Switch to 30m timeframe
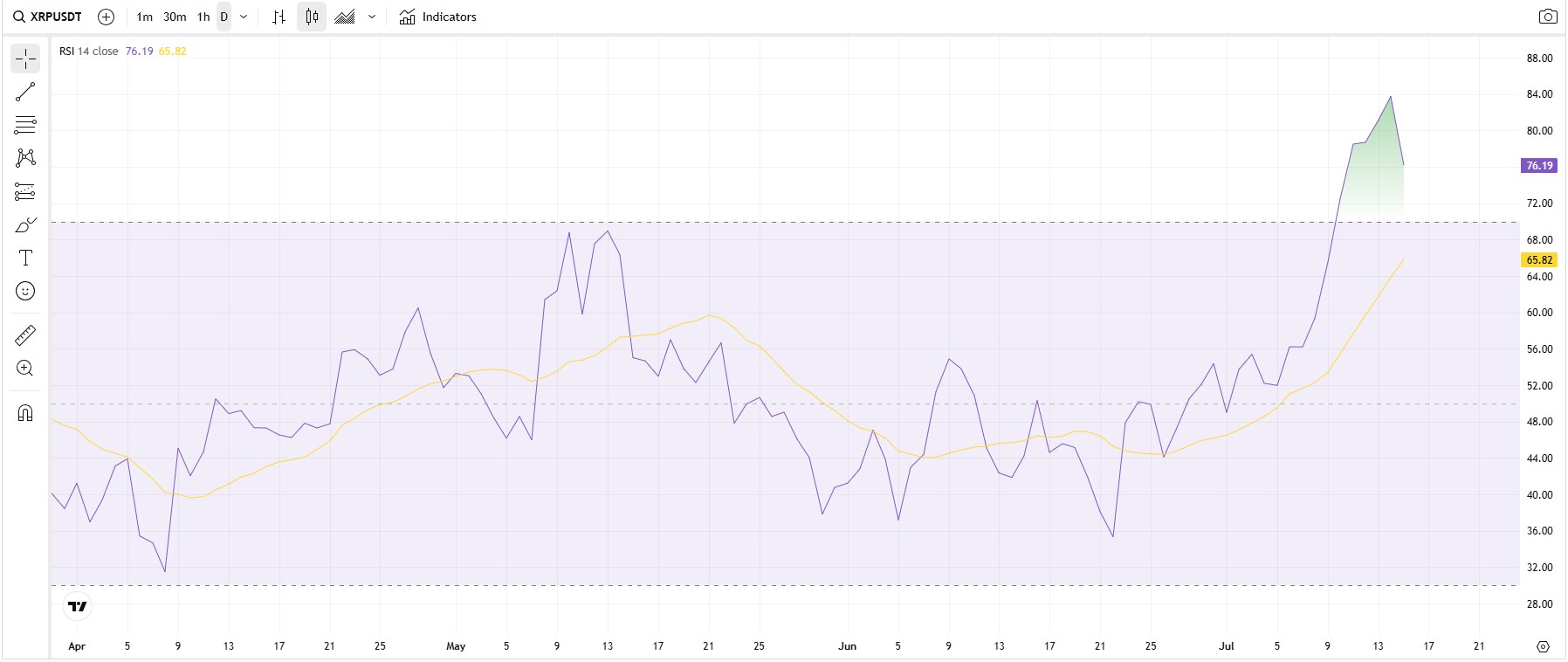The height and width of the screenshot is (662, 1568). [x=175, y=17]
